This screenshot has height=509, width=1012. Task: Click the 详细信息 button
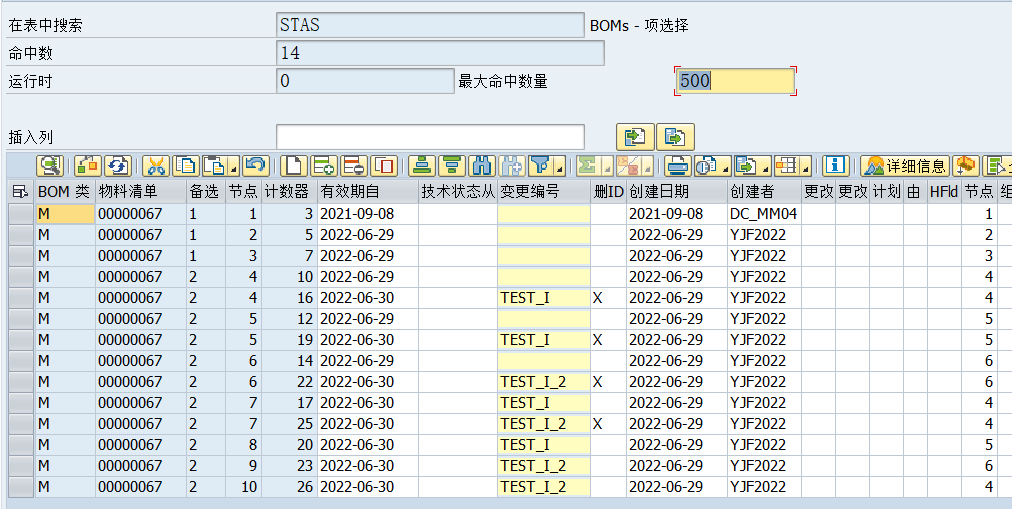[x=905, y=166]
